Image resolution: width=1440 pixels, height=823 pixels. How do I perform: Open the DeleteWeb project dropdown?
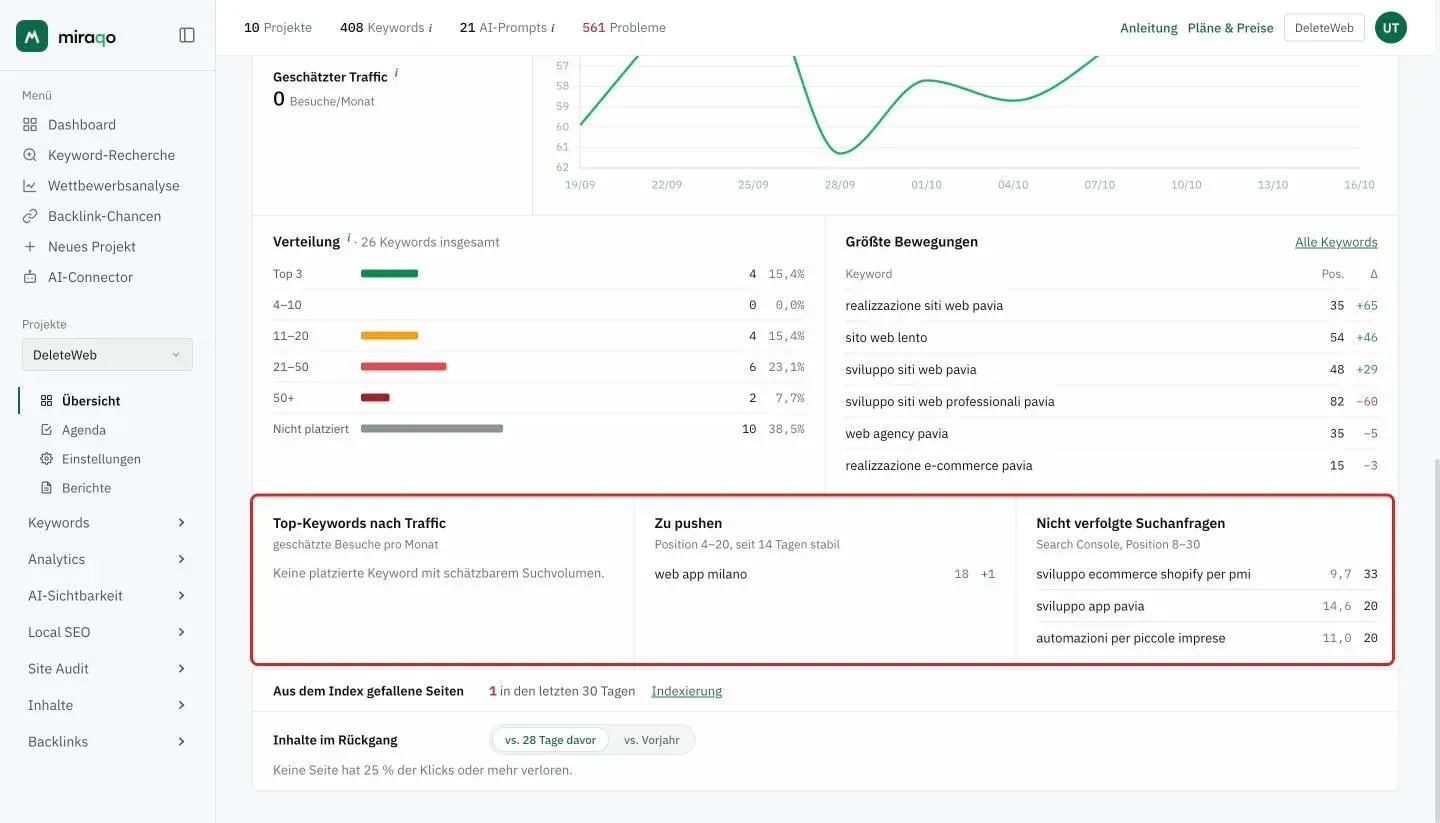pyautogui.click(x=107, y=354)
